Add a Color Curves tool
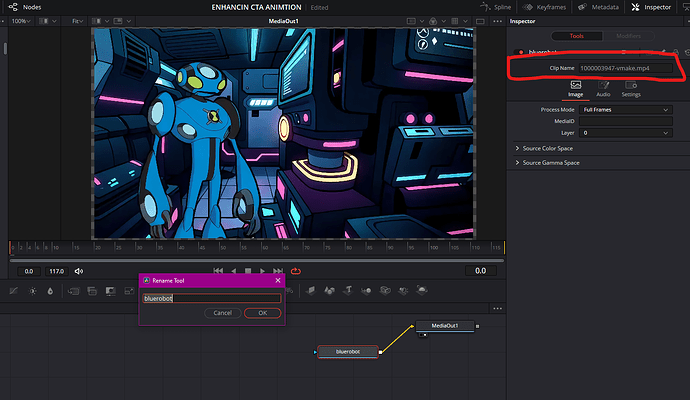Viewport: 690px width, 400px height. 14,291
